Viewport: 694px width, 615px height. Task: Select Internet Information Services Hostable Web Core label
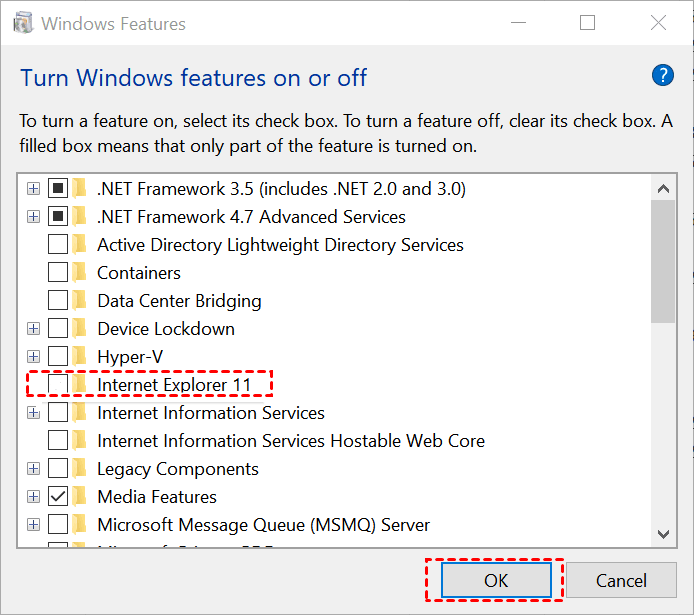(x=291, y=441)
